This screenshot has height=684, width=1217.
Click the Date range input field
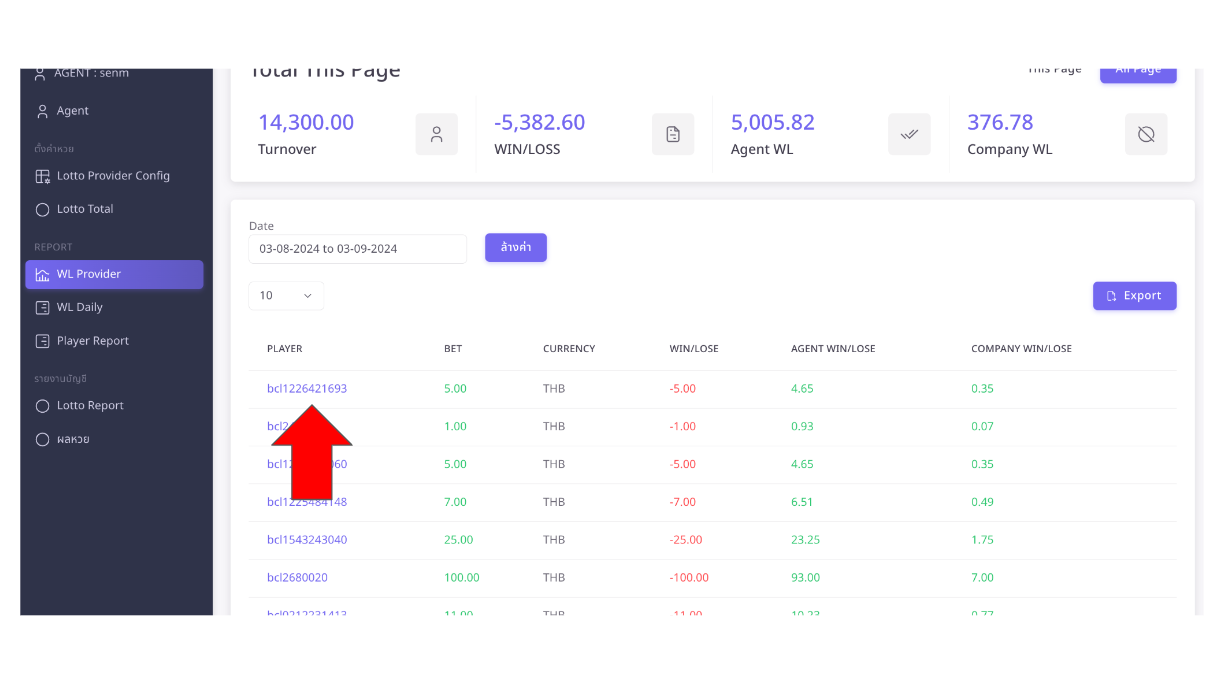tap(357, 249)
